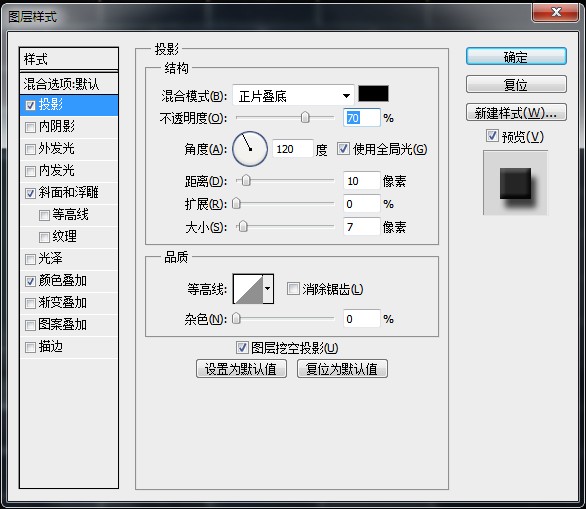Select the 样式 header in list
The height and width of the screenshot is (509, 586).
[x=69, y=59]
